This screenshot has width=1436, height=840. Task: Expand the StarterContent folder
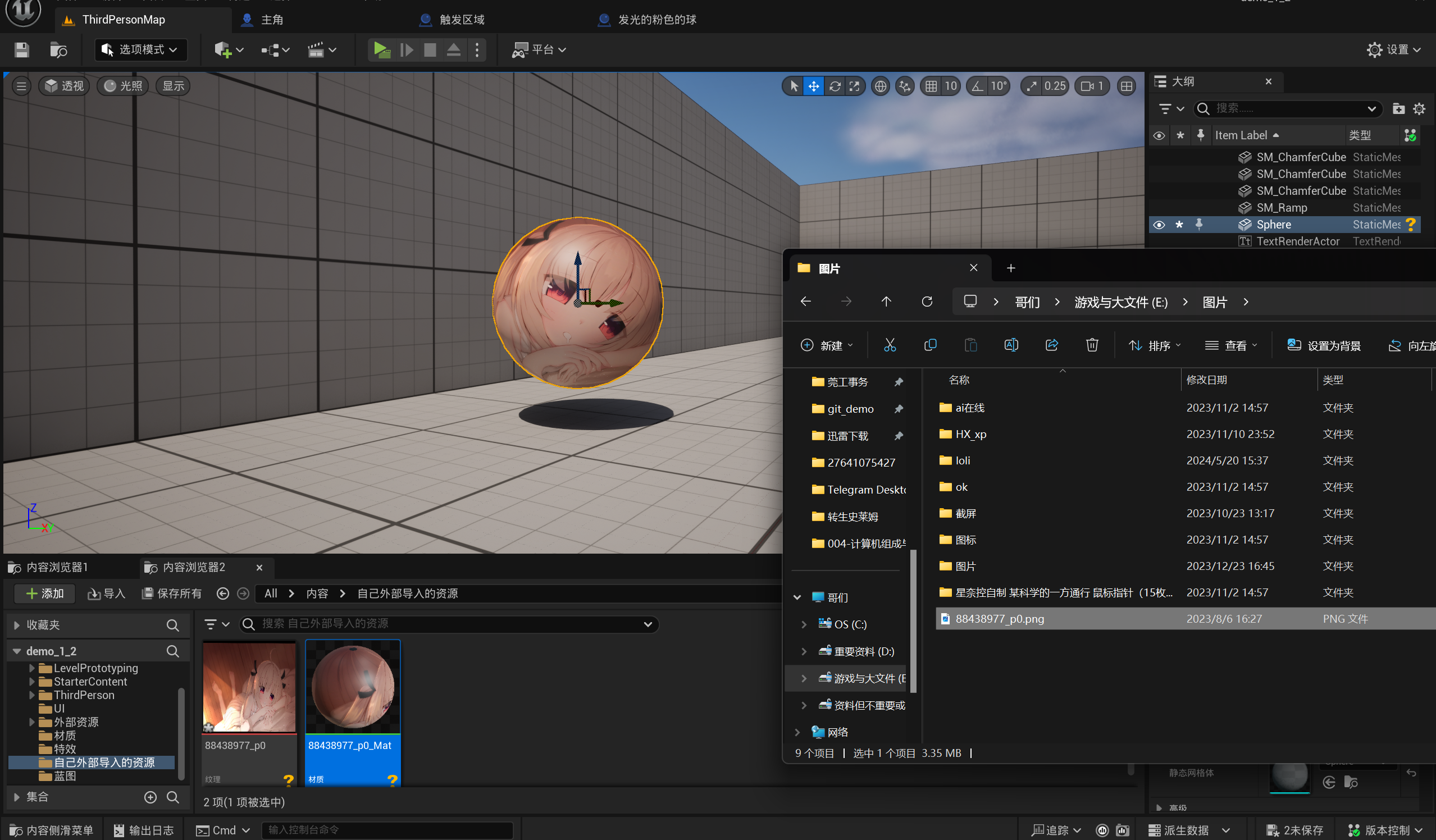32,682
